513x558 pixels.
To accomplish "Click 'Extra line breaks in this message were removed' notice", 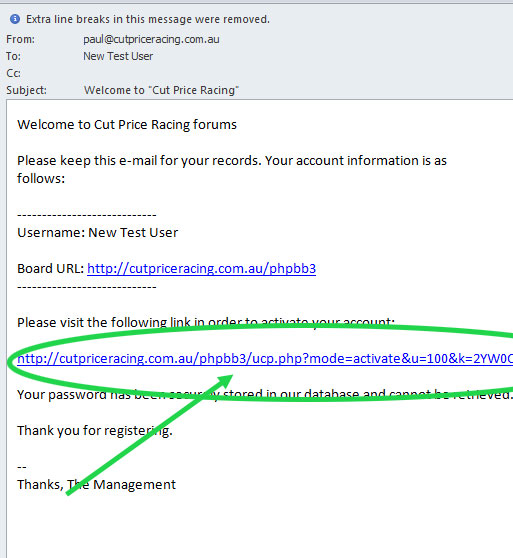I will pyautogui.click(x=148, y=19).
